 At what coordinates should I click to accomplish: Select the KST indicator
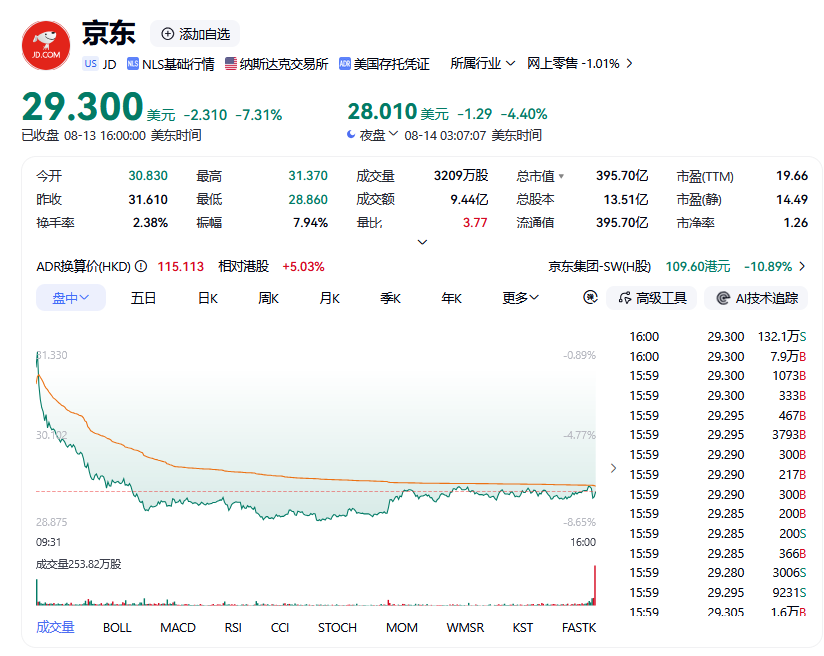click(523, 628)
